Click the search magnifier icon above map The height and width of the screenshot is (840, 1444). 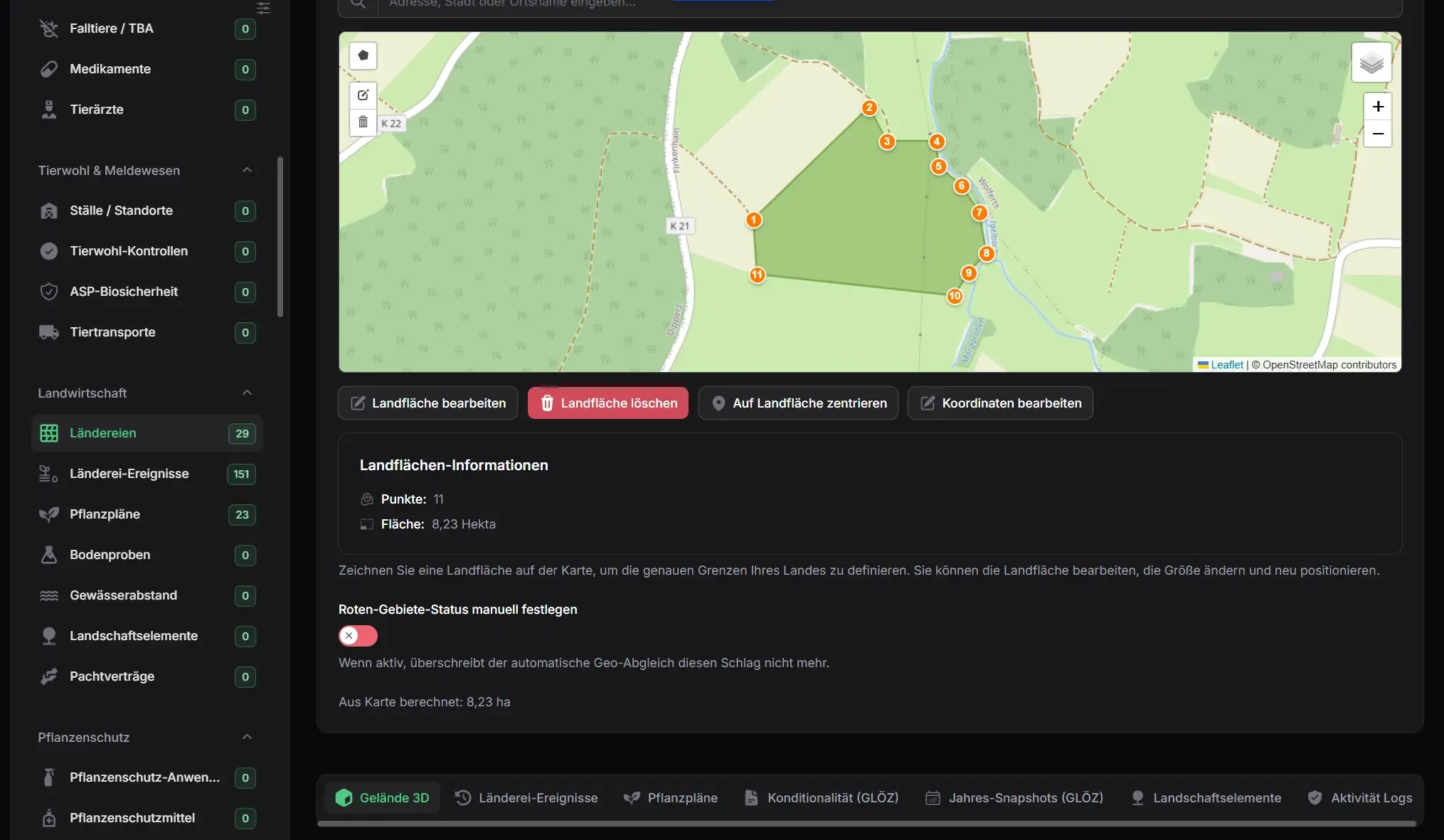click(358, 4)
